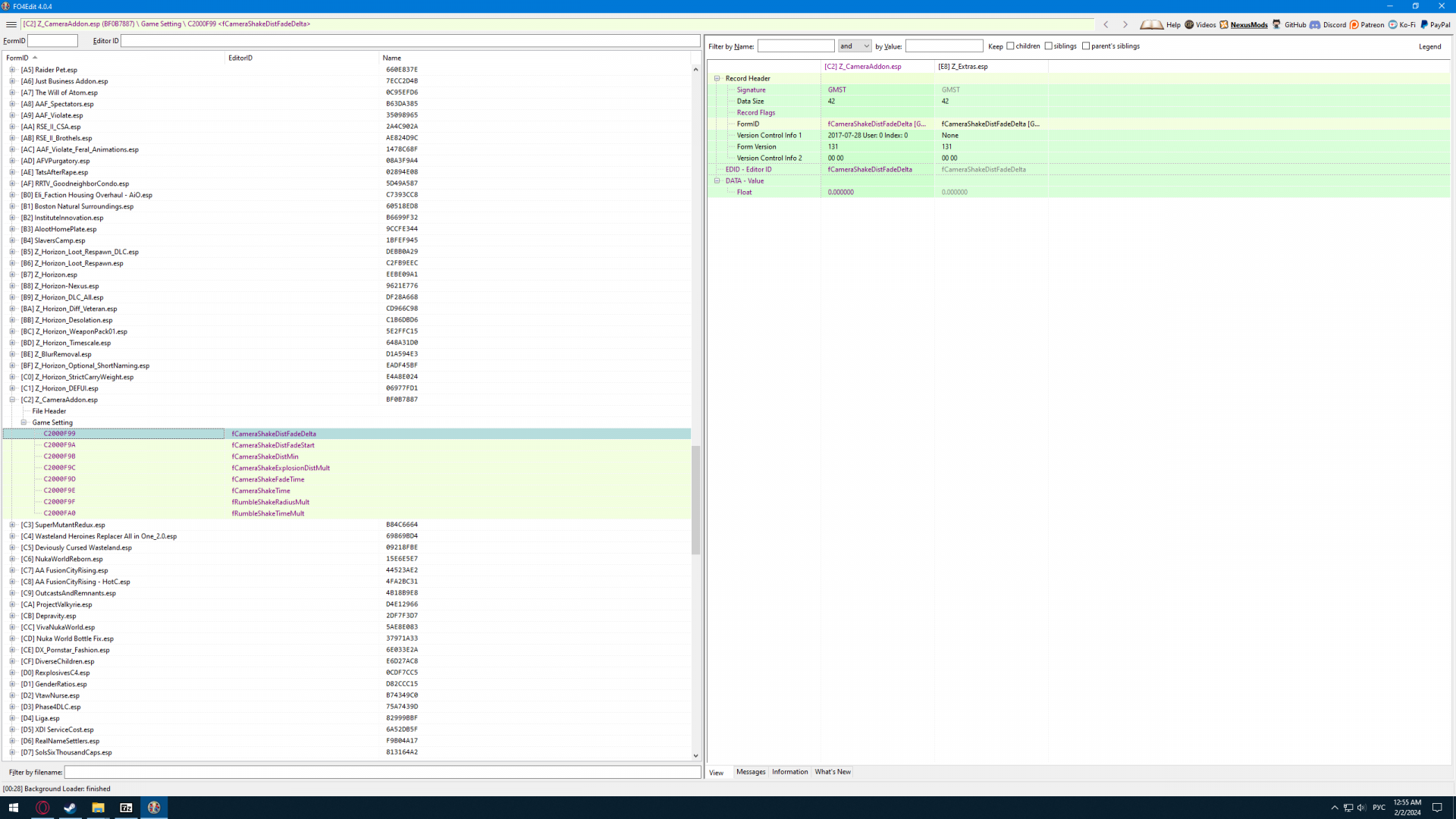Viewport: 1456px width, 819px height.
Task: Click the navigate forward arrow
Action: click(1125, 24)
